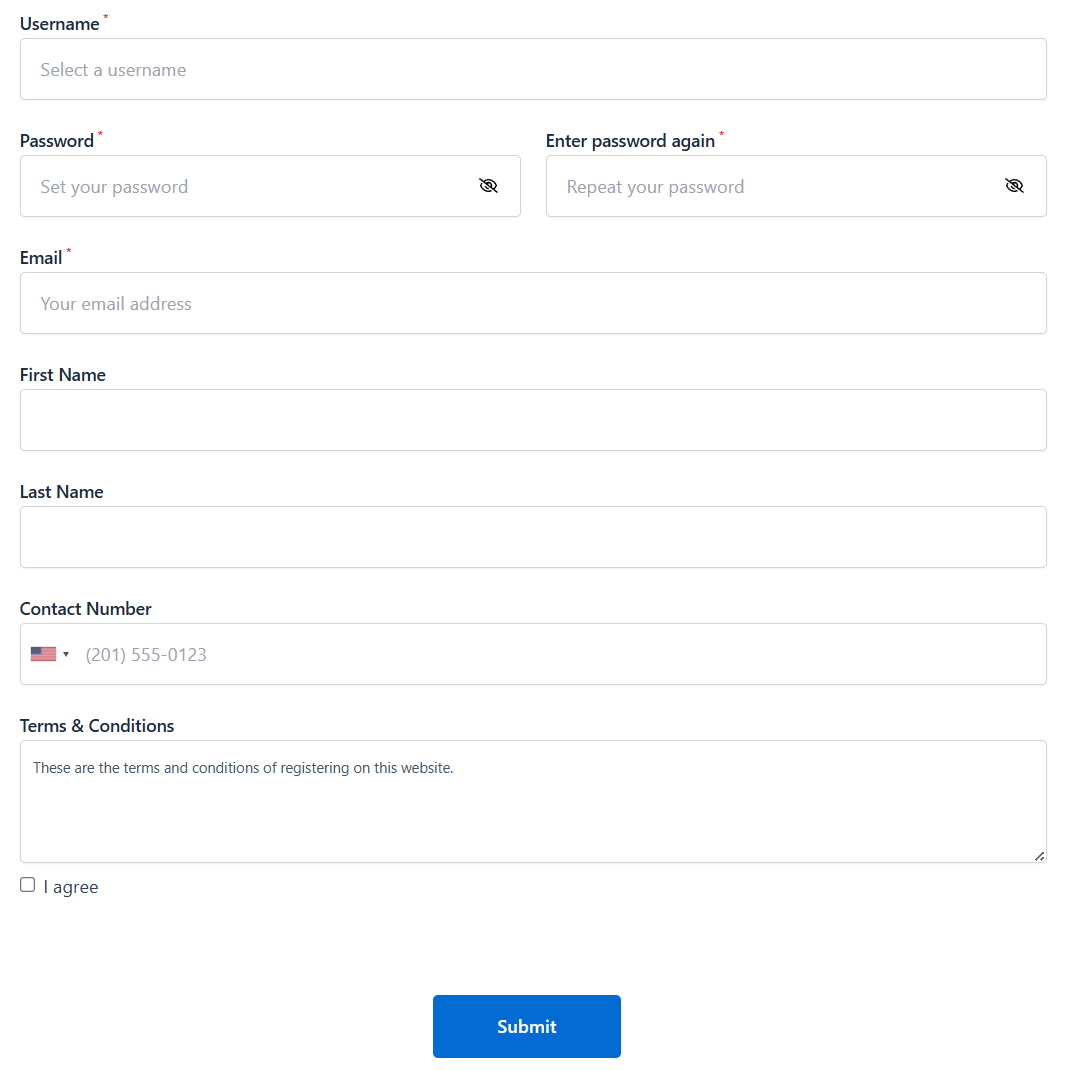This screenshot has width=1067, height=1071.
Task: Select the Your email address field
Action: [533, 303]
